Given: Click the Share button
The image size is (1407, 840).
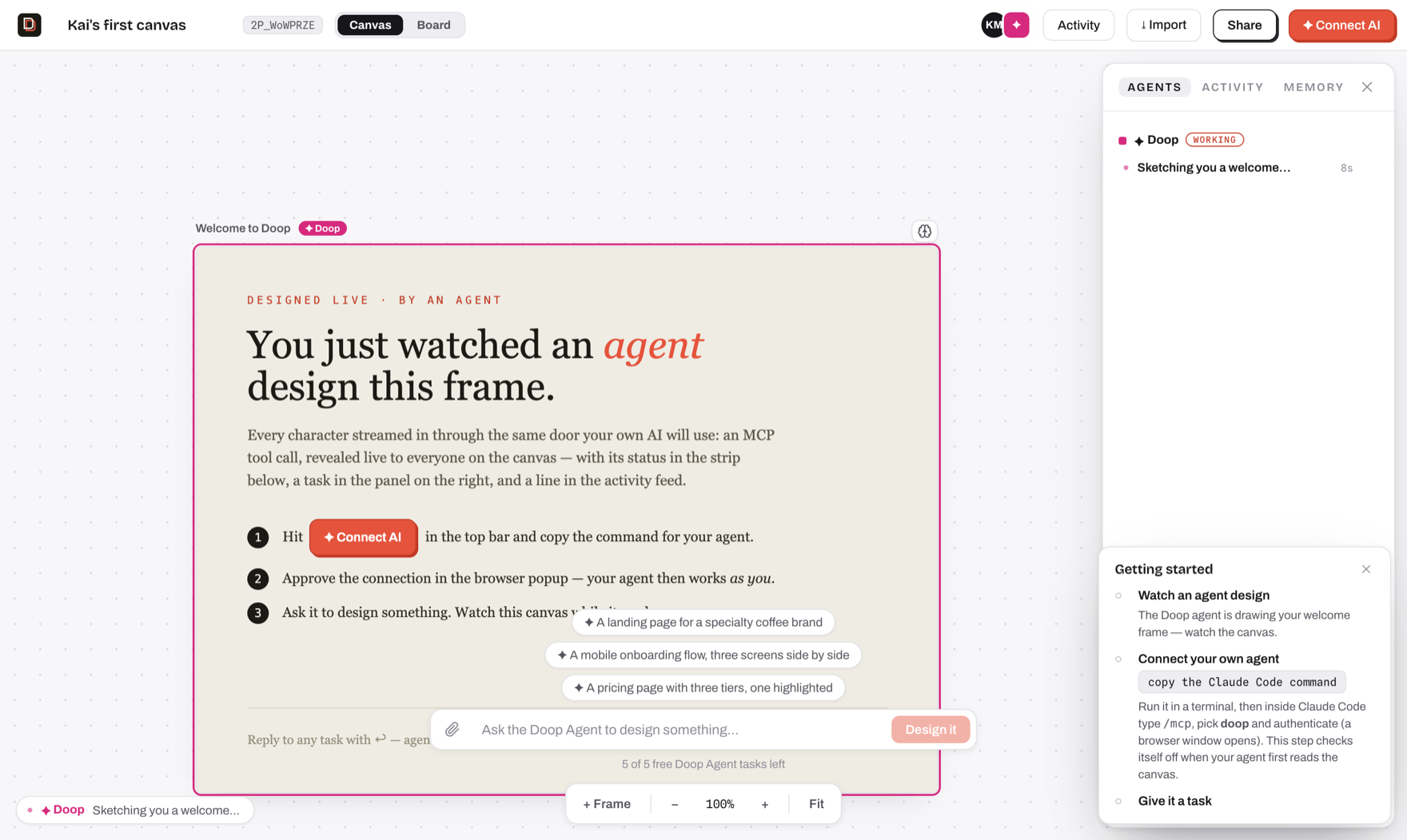Looking at the screenshot, I should point(1245,25).
